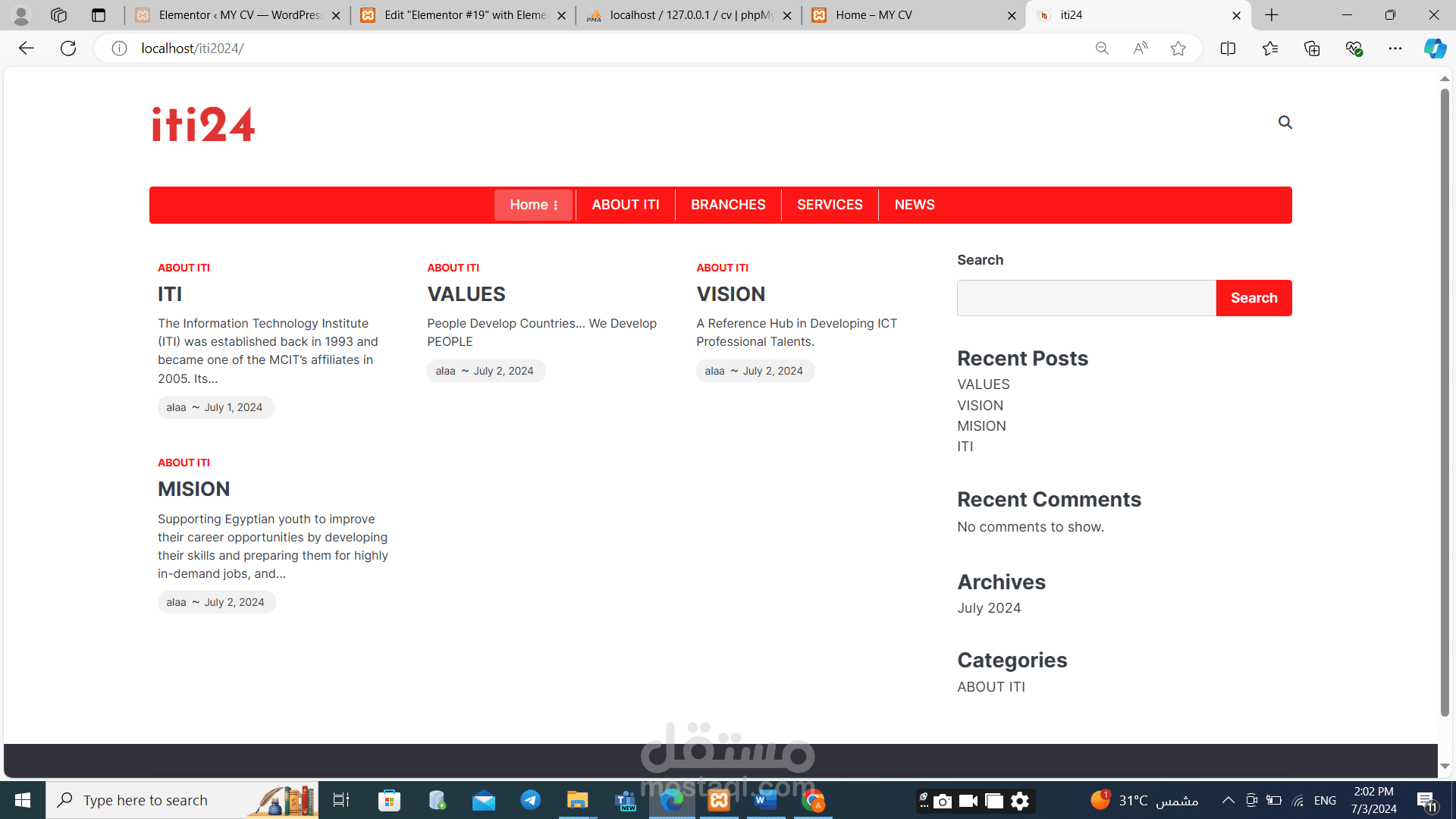Open SERVICES in the navigation menu
This screenshot has height=819, width=1456.
point(830,205)
